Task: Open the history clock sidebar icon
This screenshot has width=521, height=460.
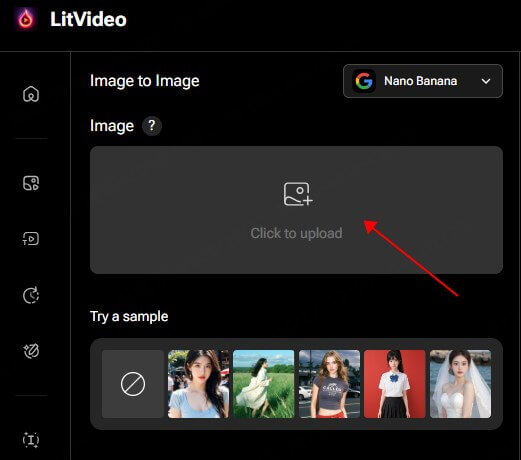Action: [x=31, y=295]
